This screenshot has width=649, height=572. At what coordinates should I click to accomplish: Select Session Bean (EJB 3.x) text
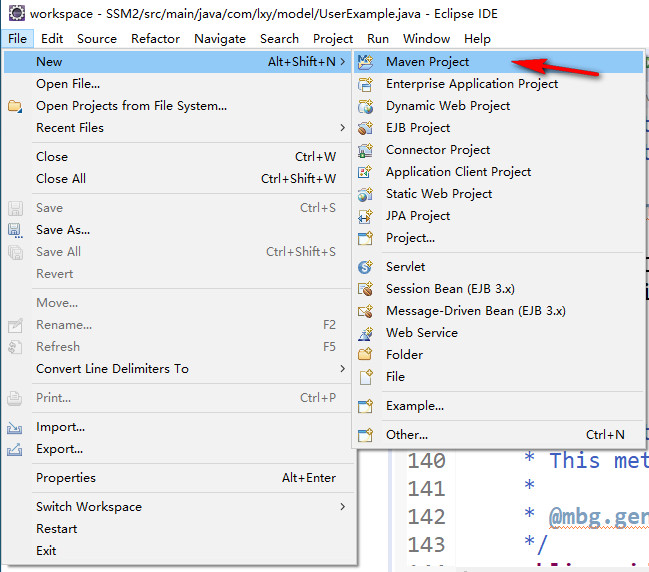[x=450, y=289]
